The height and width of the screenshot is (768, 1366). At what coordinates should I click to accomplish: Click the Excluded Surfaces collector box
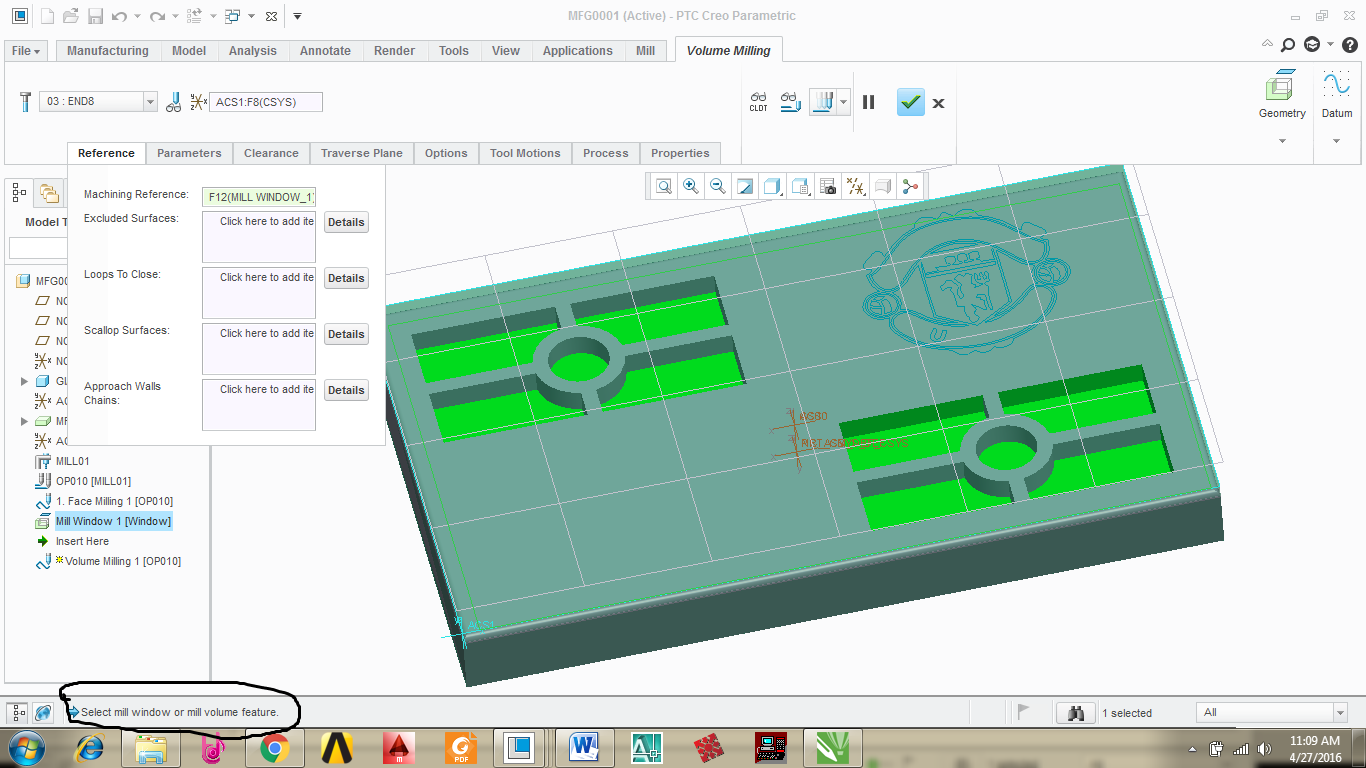(259, 237)
